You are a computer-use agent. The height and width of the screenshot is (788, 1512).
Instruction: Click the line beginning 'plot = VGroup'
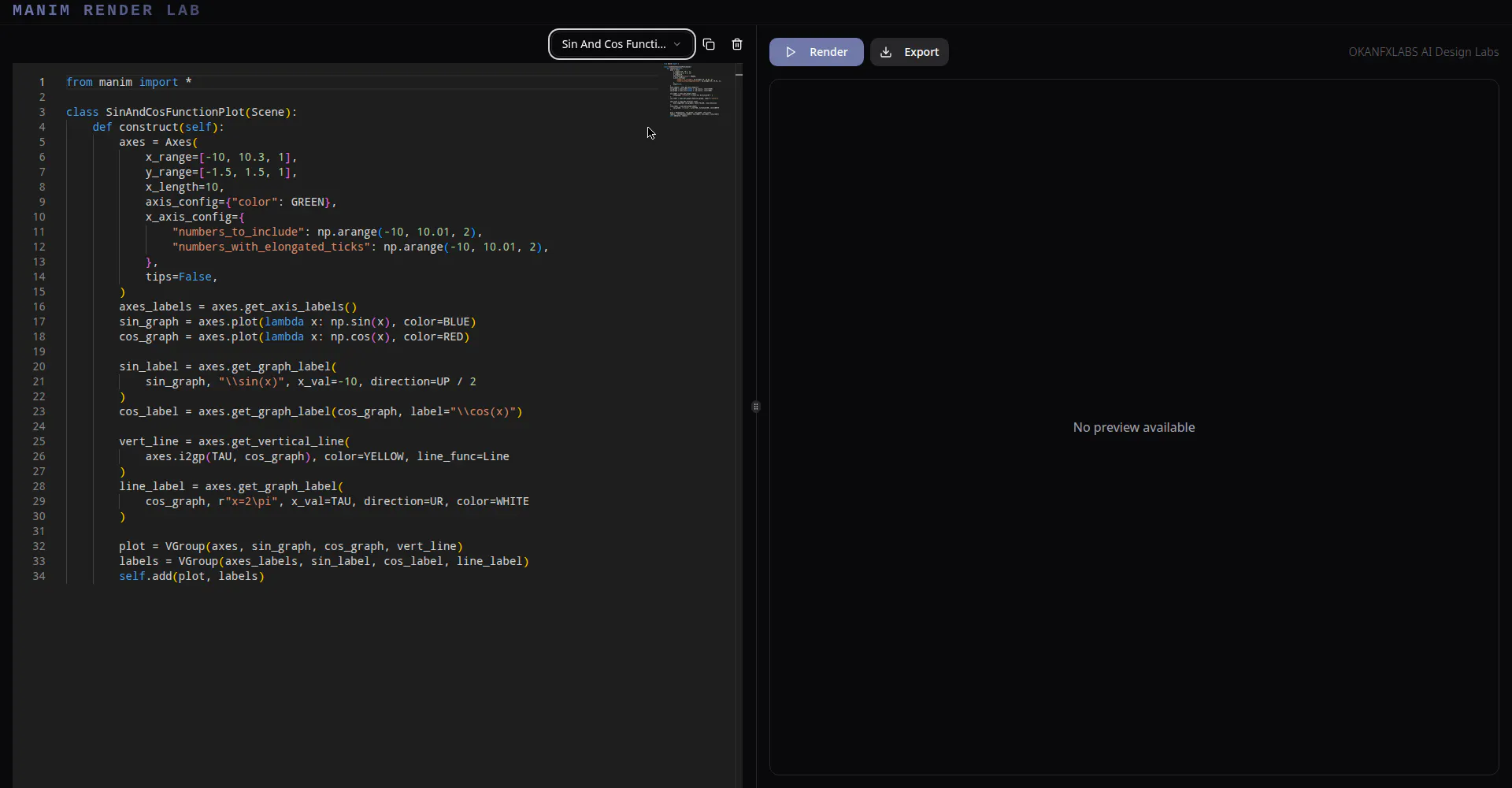click(x=291, y=546)
